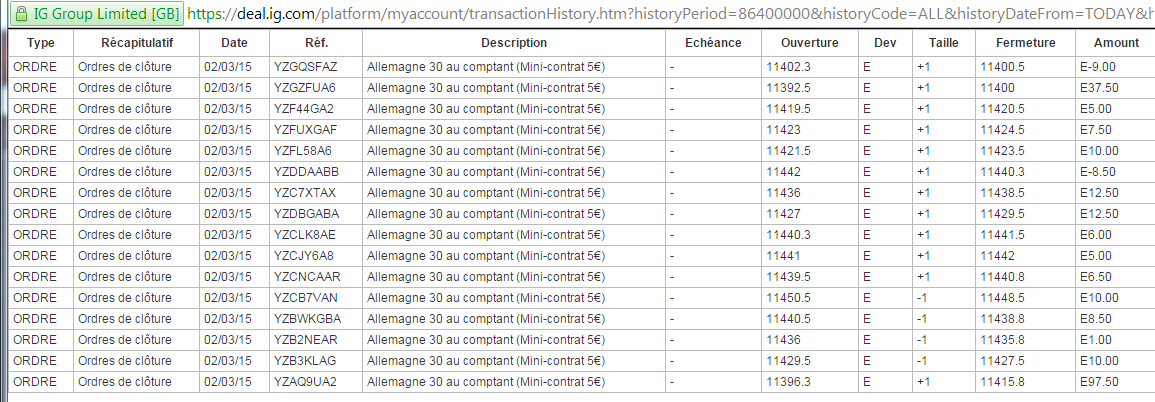Sort by the Ouverture column header
Image resolution: width=1155 pixels, height=402 pixels.
(810, 43)
